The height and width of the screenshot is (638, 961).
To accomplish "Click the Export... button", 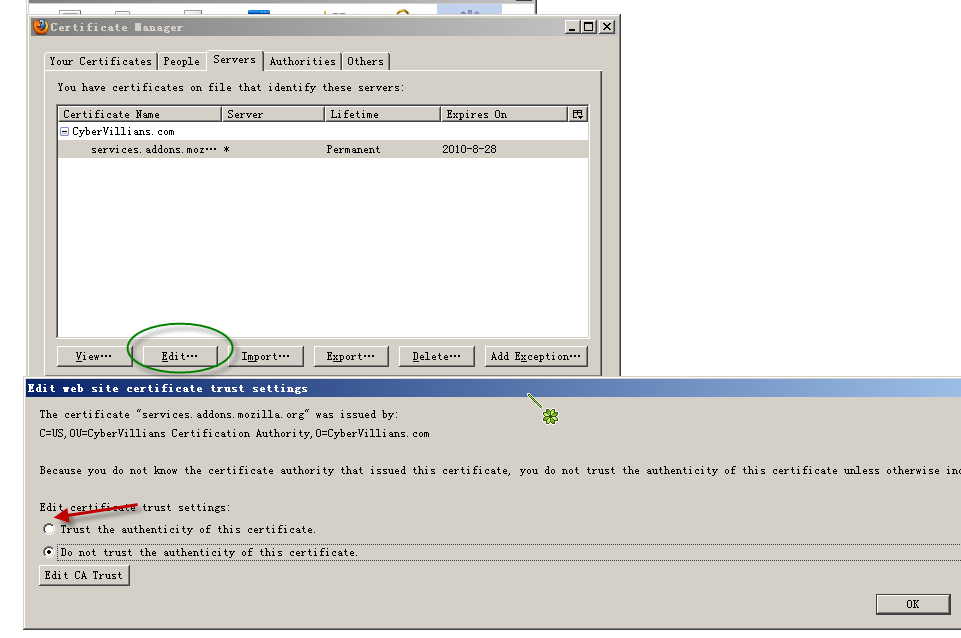I will pos(350,356).
